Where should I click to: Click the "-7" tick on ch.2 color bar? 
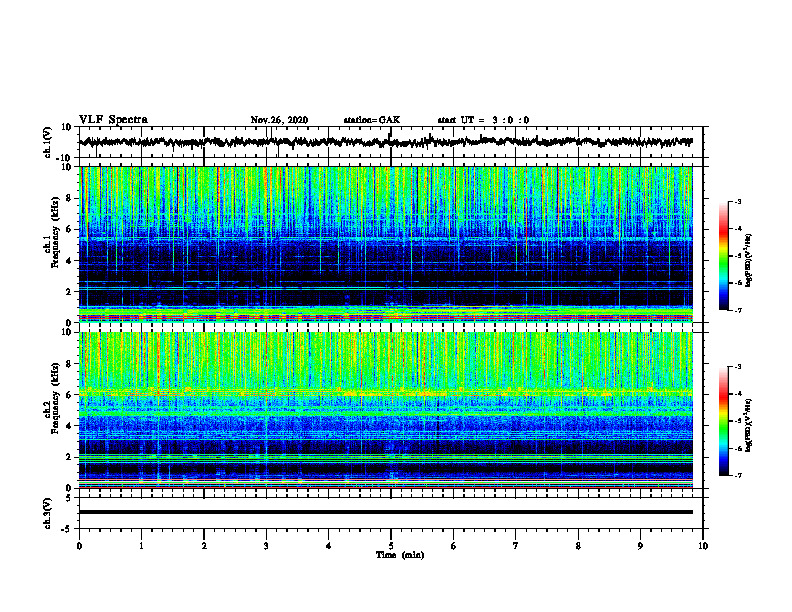point(737,476)
